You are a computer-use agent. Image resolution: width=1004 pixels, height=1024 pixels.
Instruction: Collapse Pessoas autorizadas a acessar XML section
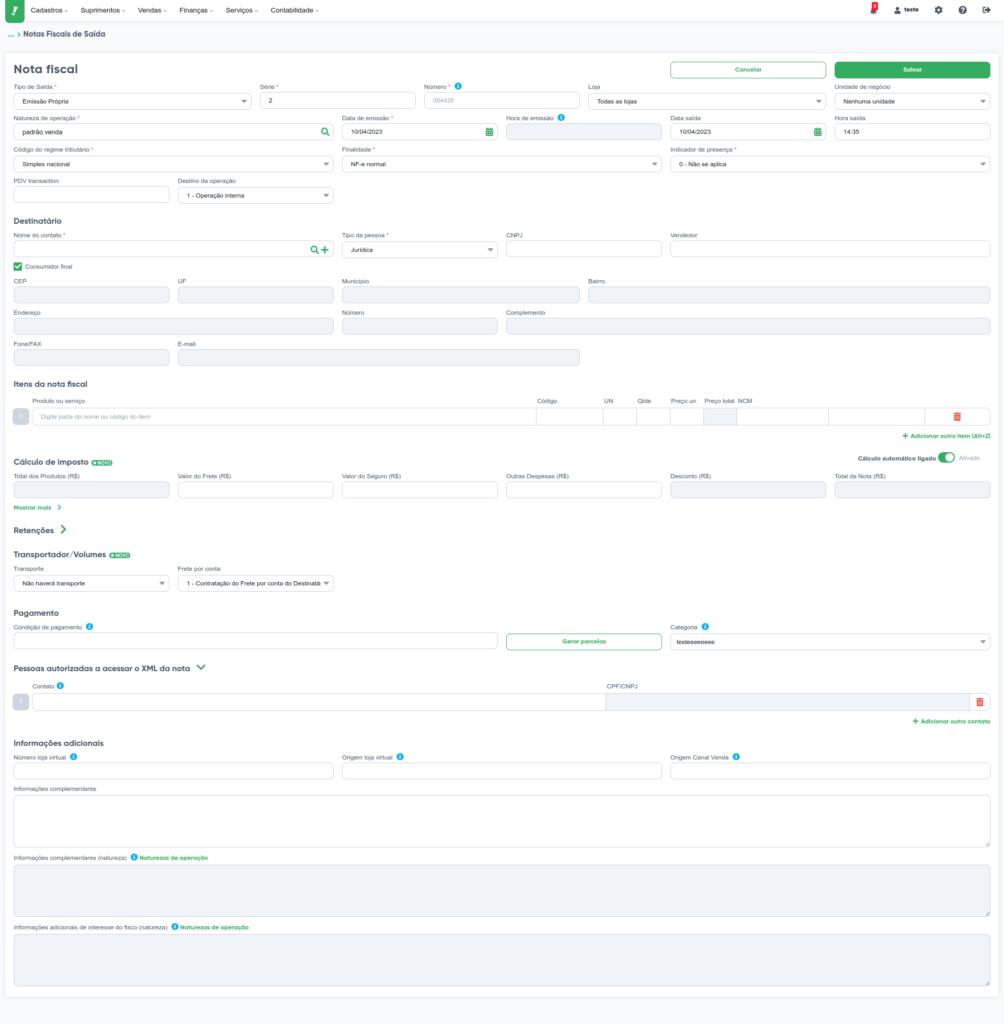coord(201,667)
